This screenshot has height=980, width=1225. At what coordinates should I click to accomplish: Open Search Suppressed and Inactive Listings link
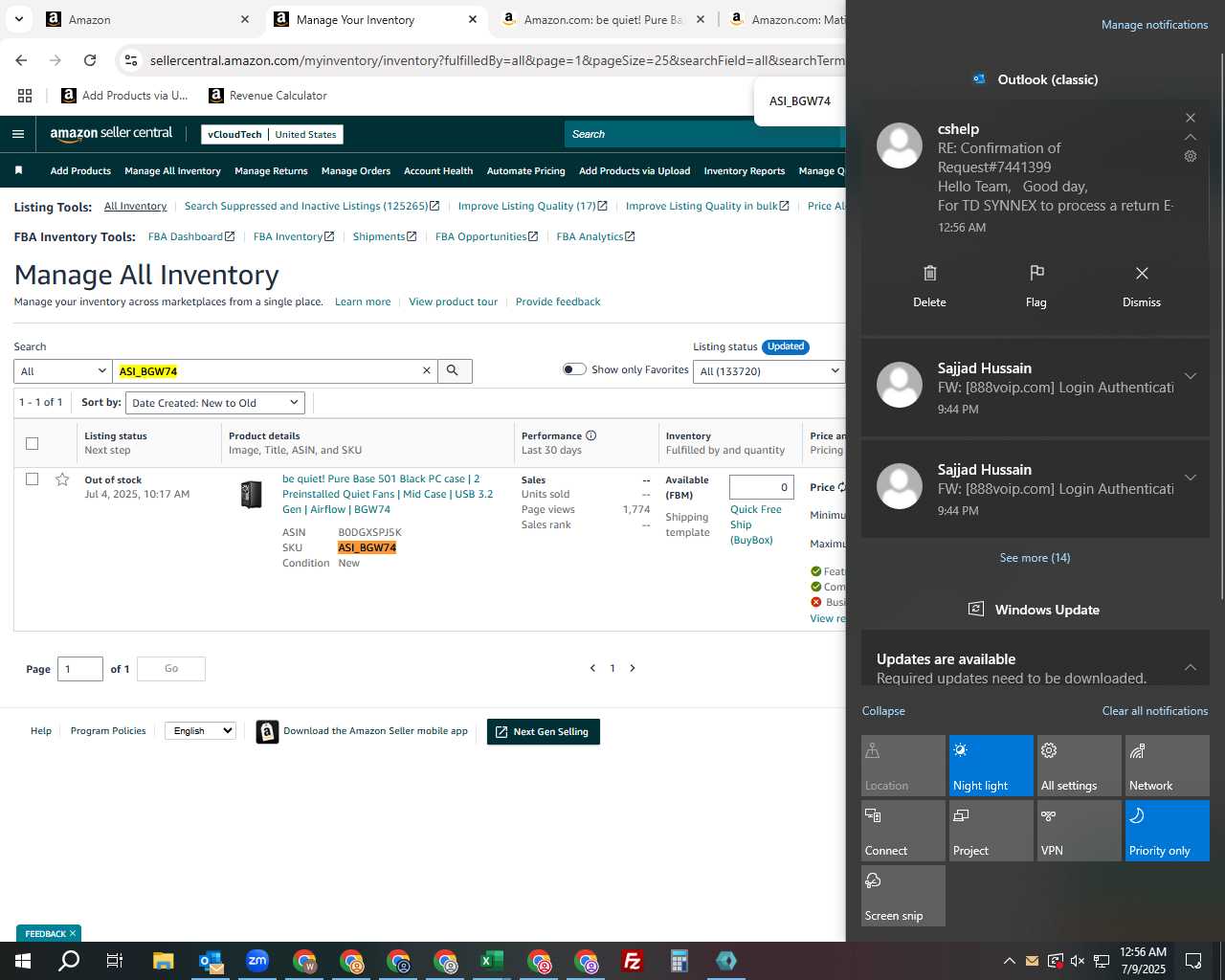pyautogui.click(x=312, y=206)
